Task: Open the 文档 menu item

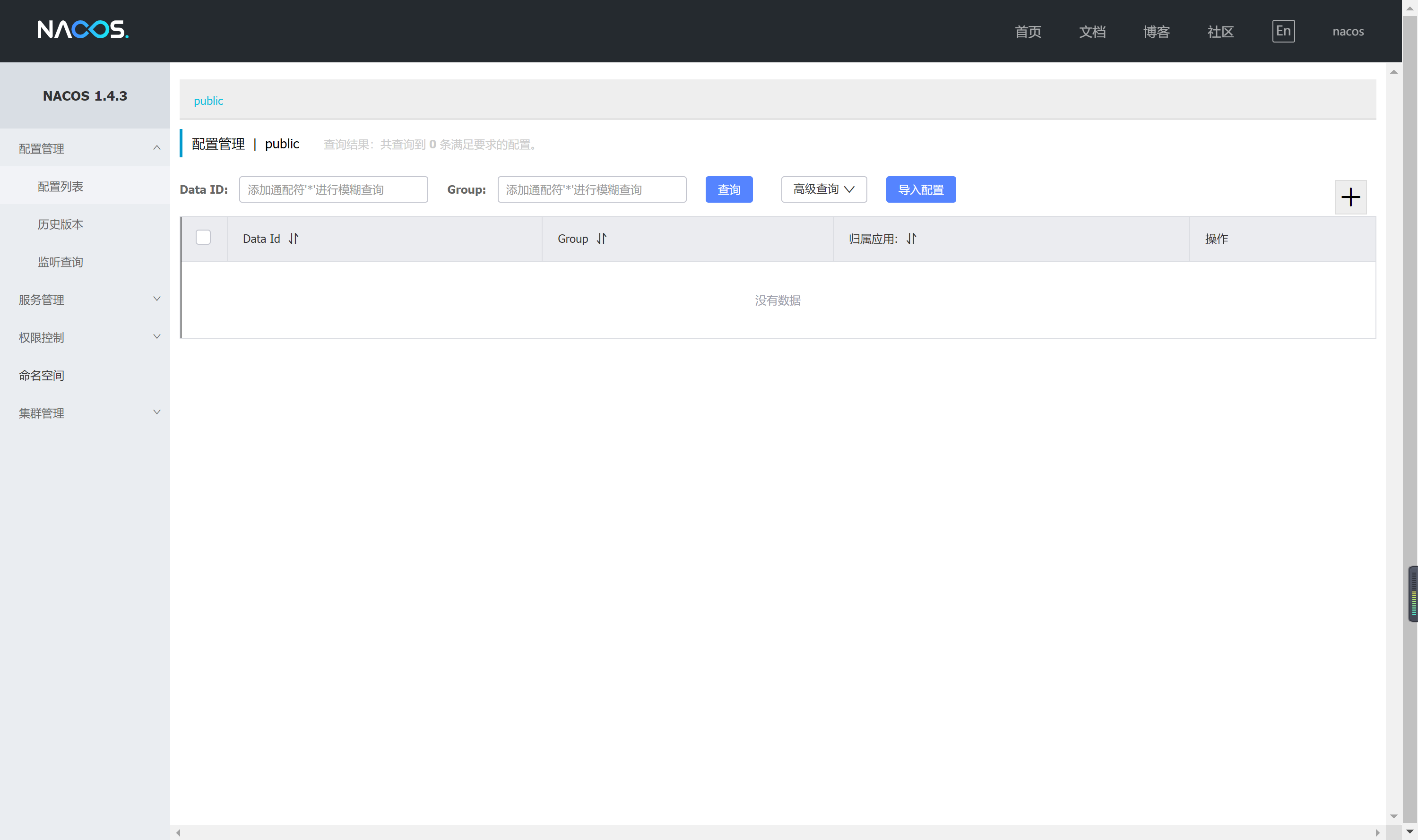Action: (x=1092, y=31)
